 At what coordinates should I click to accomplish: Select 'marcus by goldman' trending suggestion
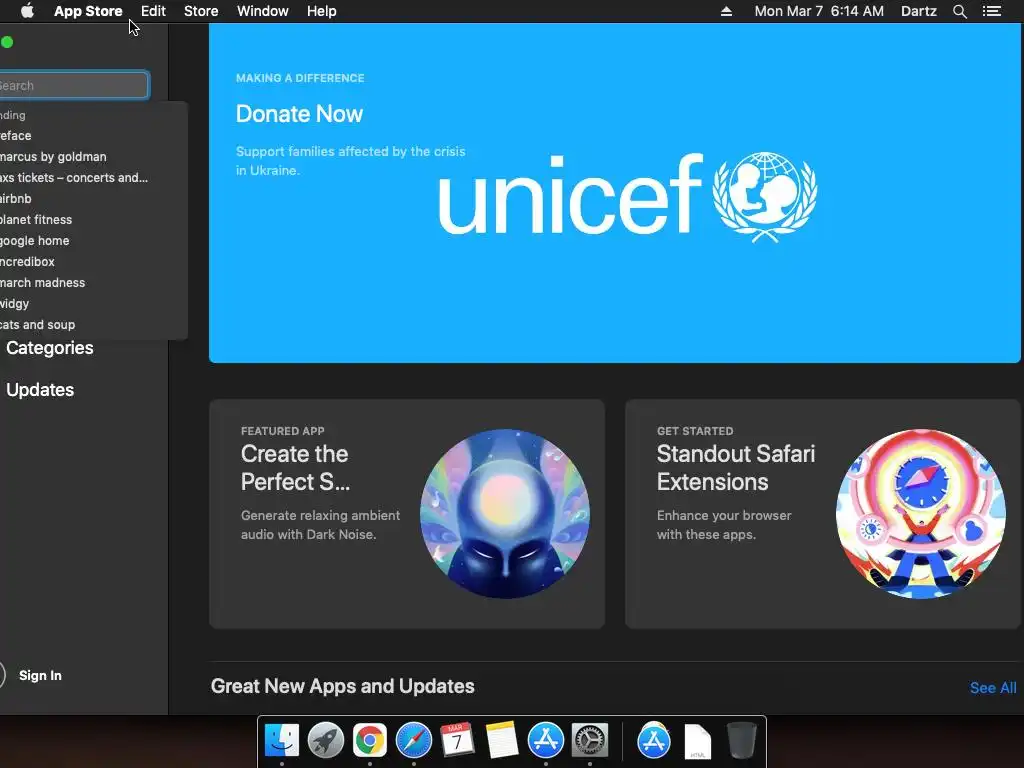tap(53, 157)
